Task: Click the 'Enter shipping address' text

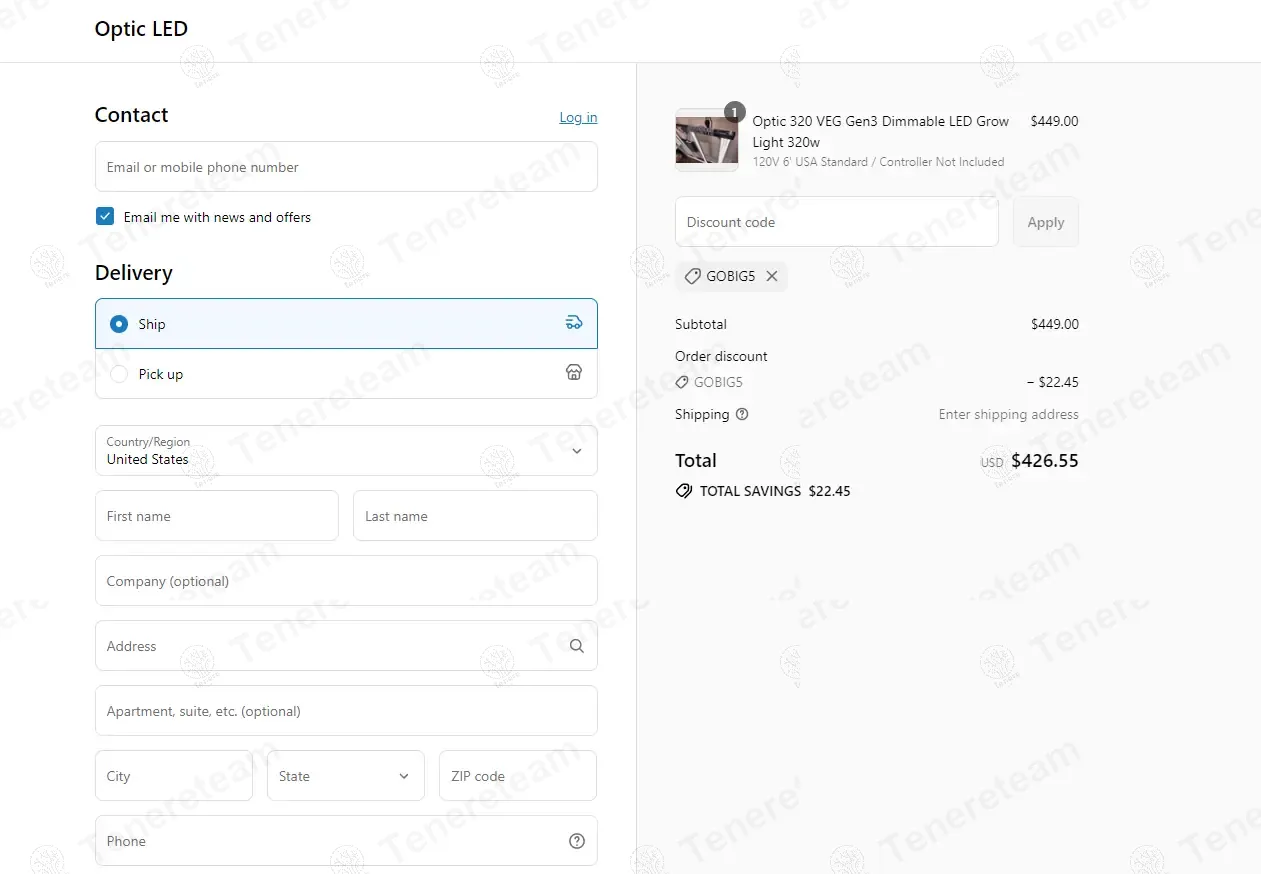Action: (1008, 414)
